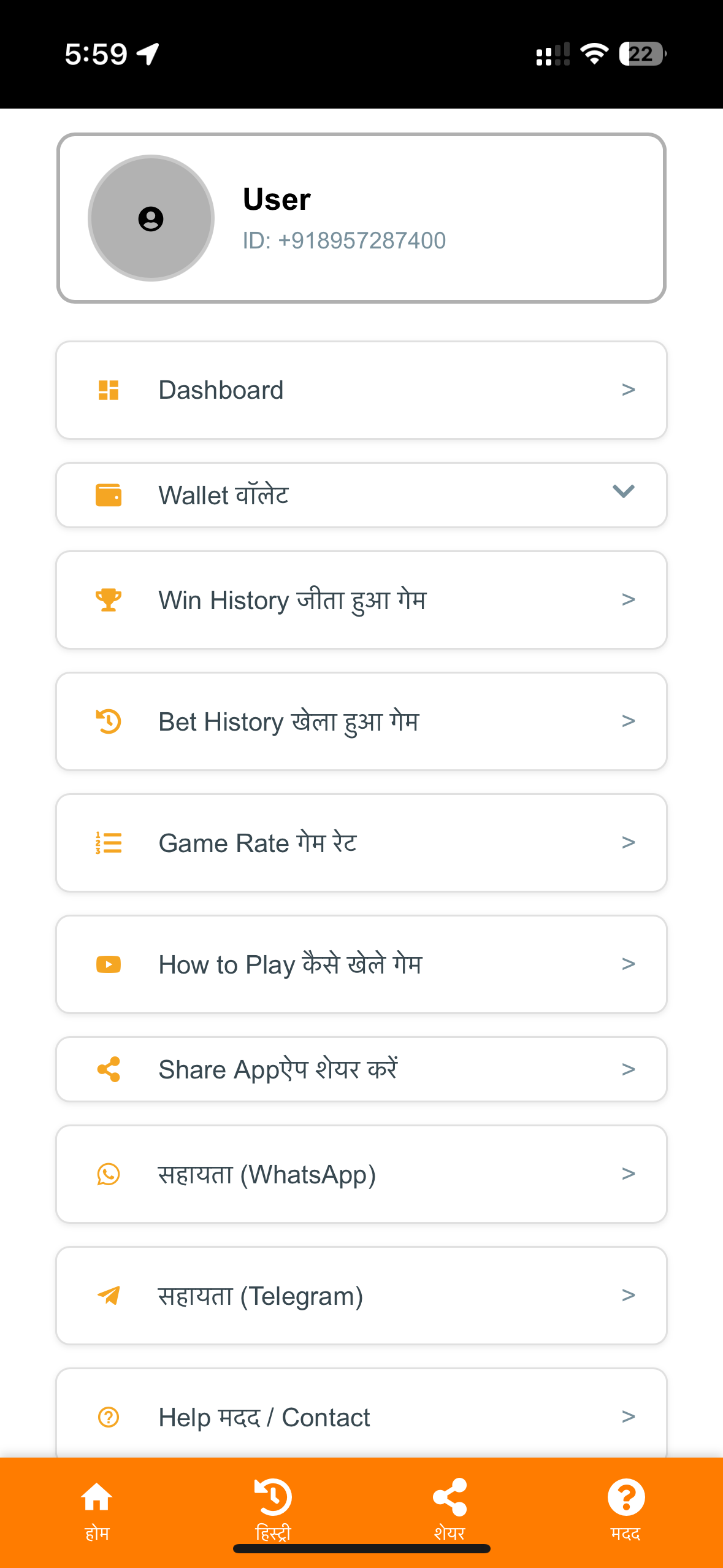Tap the Win History trophy icon
Viewport: 723px width, 1568px height.
pyautogui.click(x=109, y=599)
